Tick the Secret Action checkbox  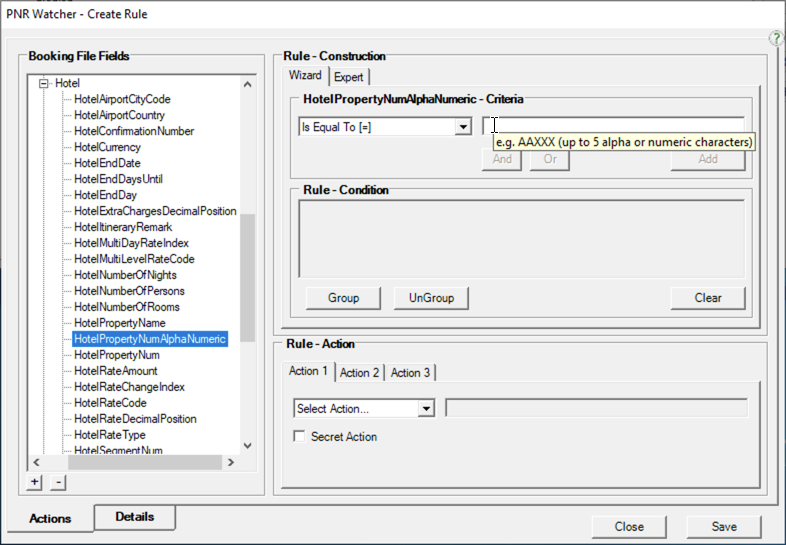299,436
